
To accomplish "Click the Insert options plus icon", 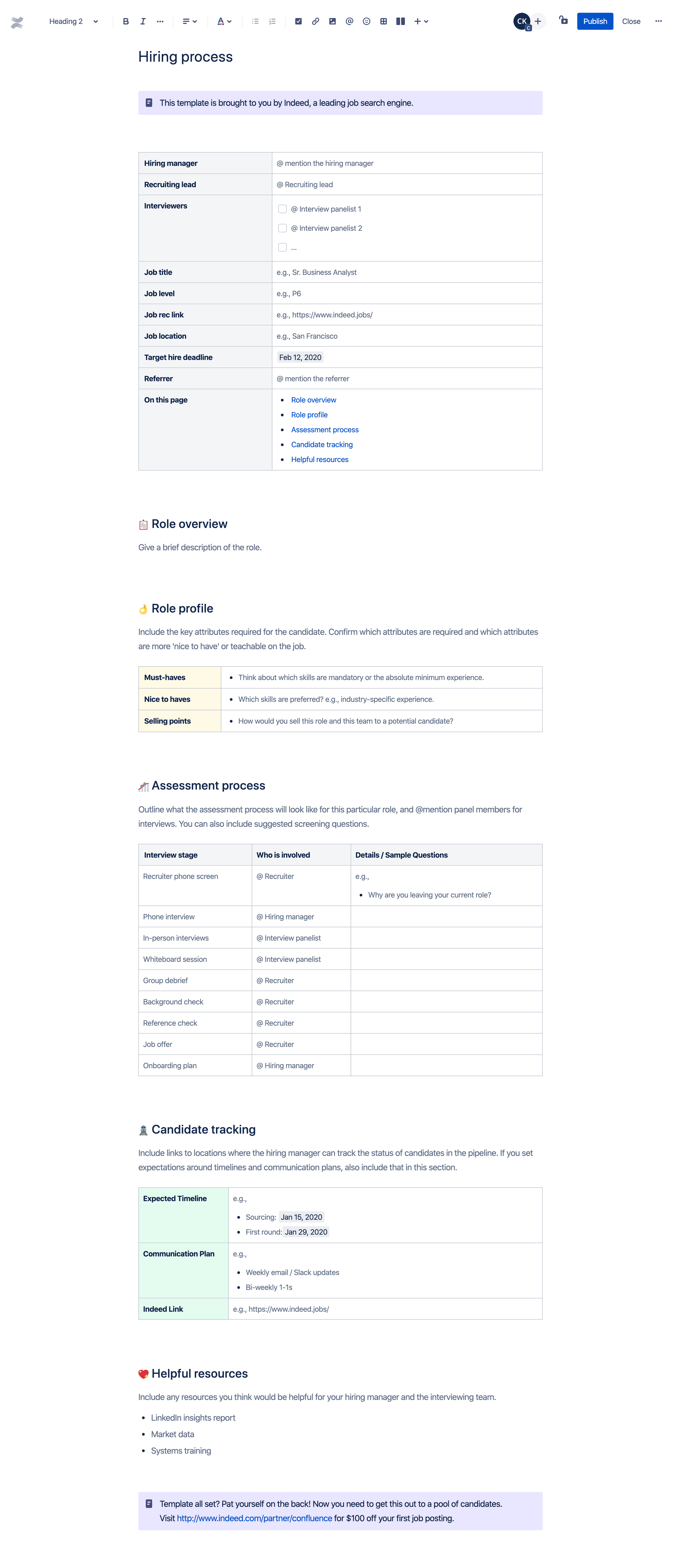I will point(418,20).
